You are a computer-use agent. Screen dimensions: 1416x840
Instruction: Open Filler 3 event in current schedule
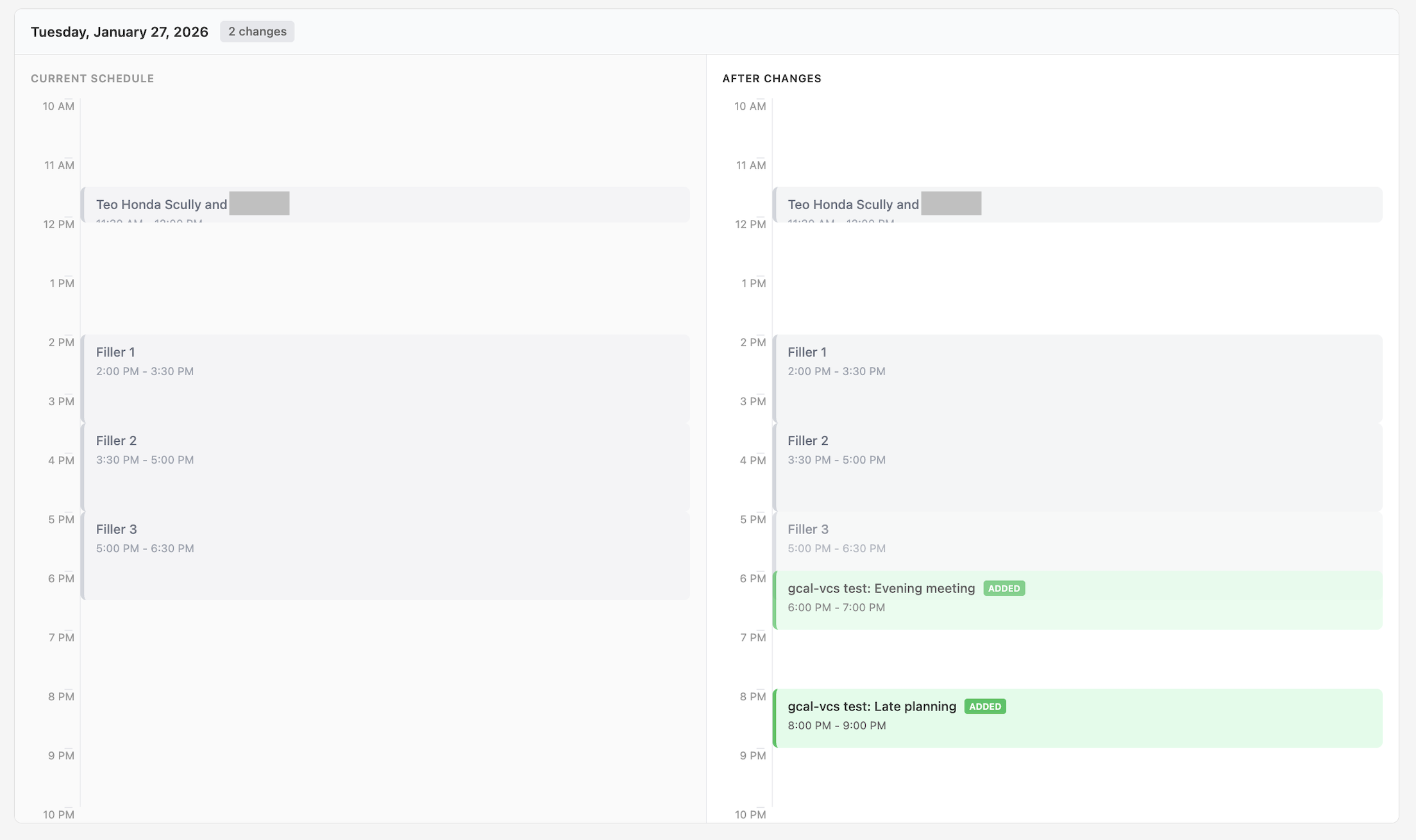(x=385, y=555)
